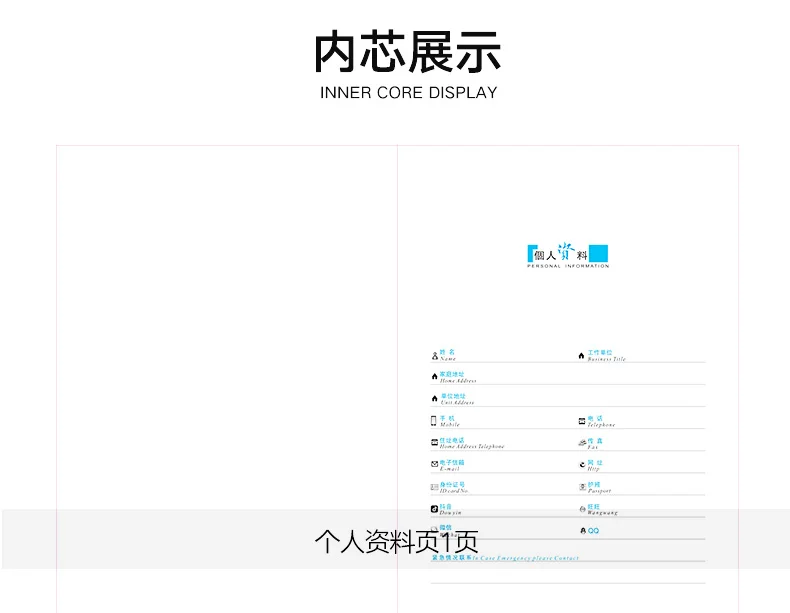This screenshot has width=790, height=613.
Task: Click the mobile phone icon beside Mobile
Action: [433, 421]
